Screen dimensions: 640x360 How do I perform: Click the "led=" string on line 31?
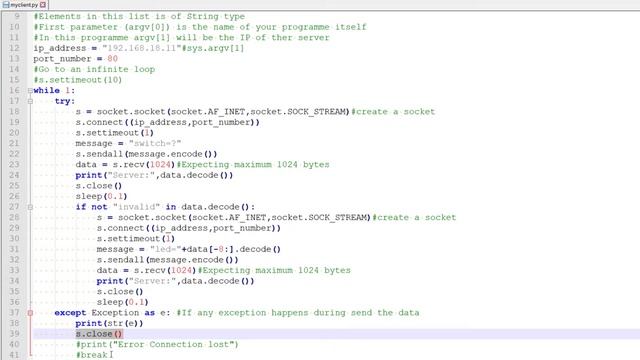click(165, 249)
